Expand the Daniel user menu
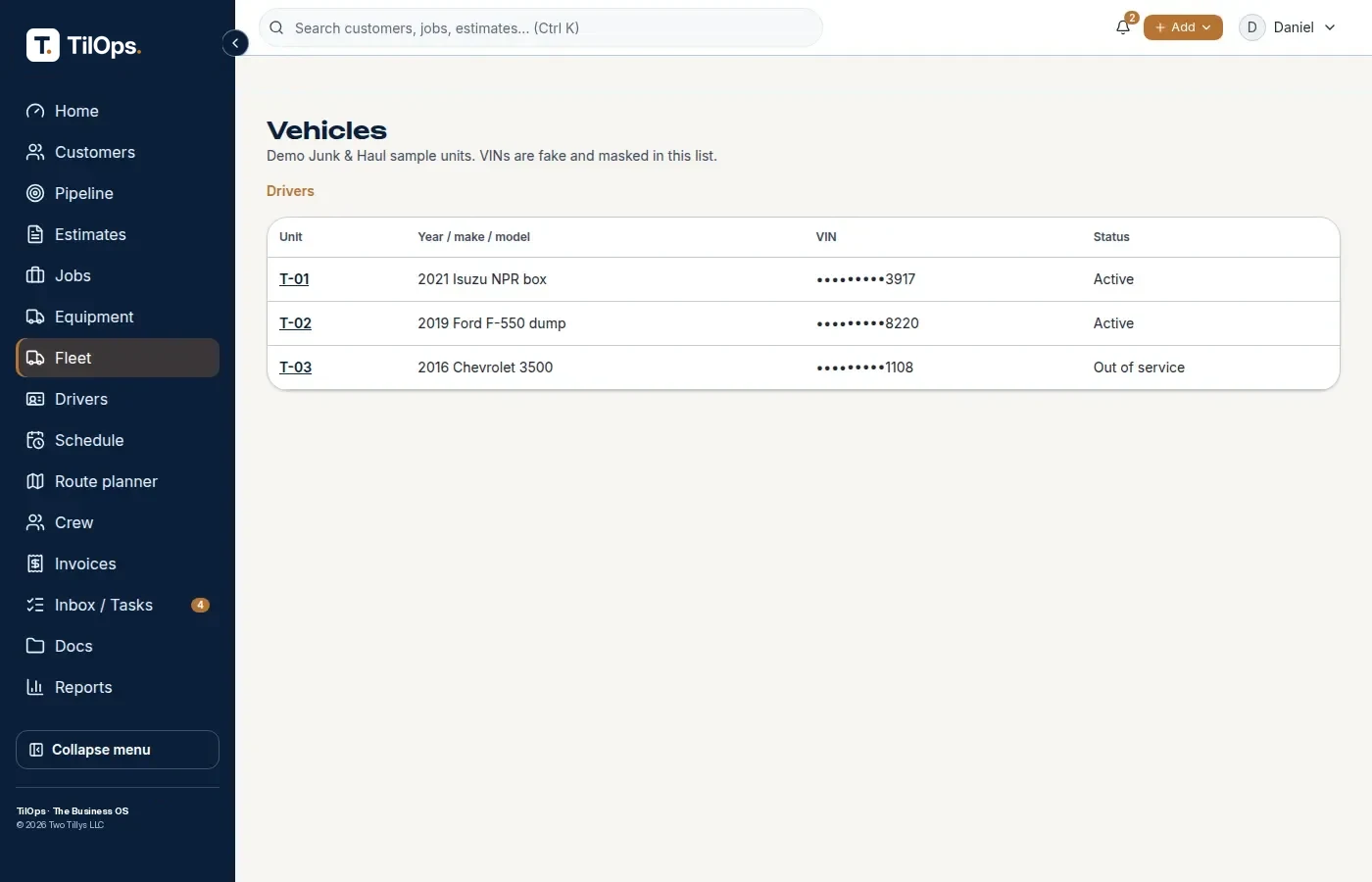Screen dimensions: 1372x882 (x=1288, y=27)
